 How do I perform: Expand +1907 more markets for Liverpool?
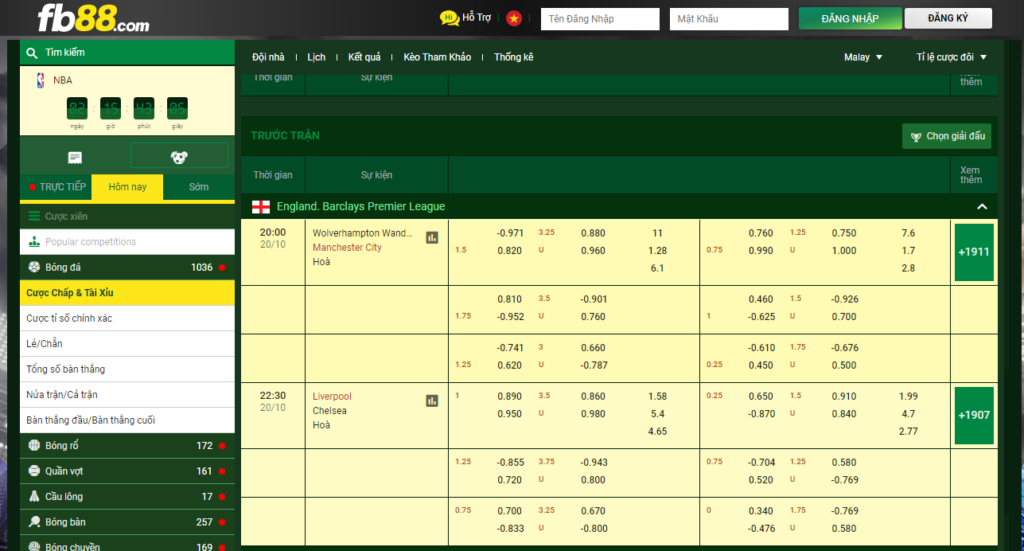click(974, 415)
